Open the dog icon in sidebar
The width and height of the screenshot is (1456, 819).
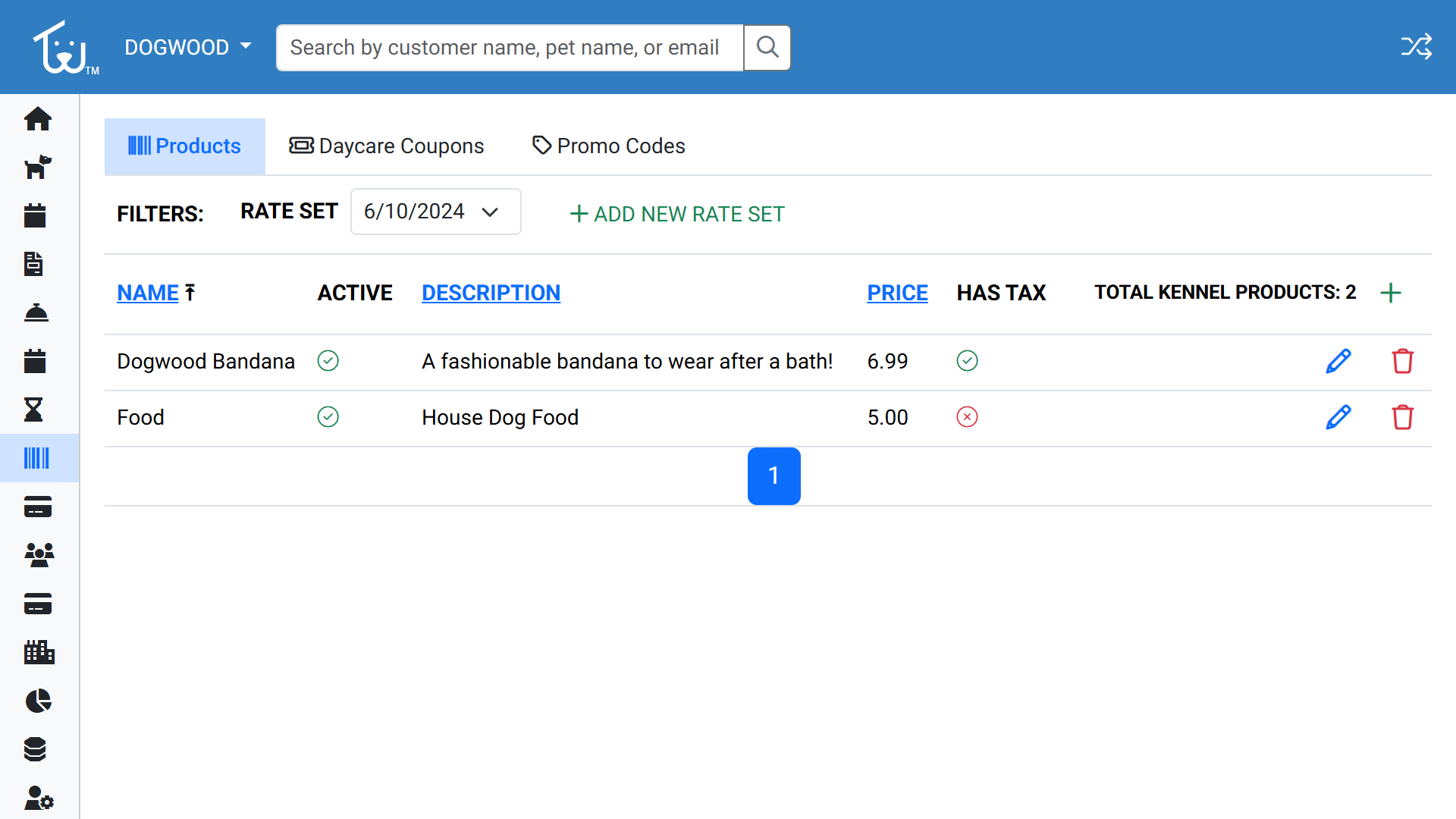coord(38,167)
